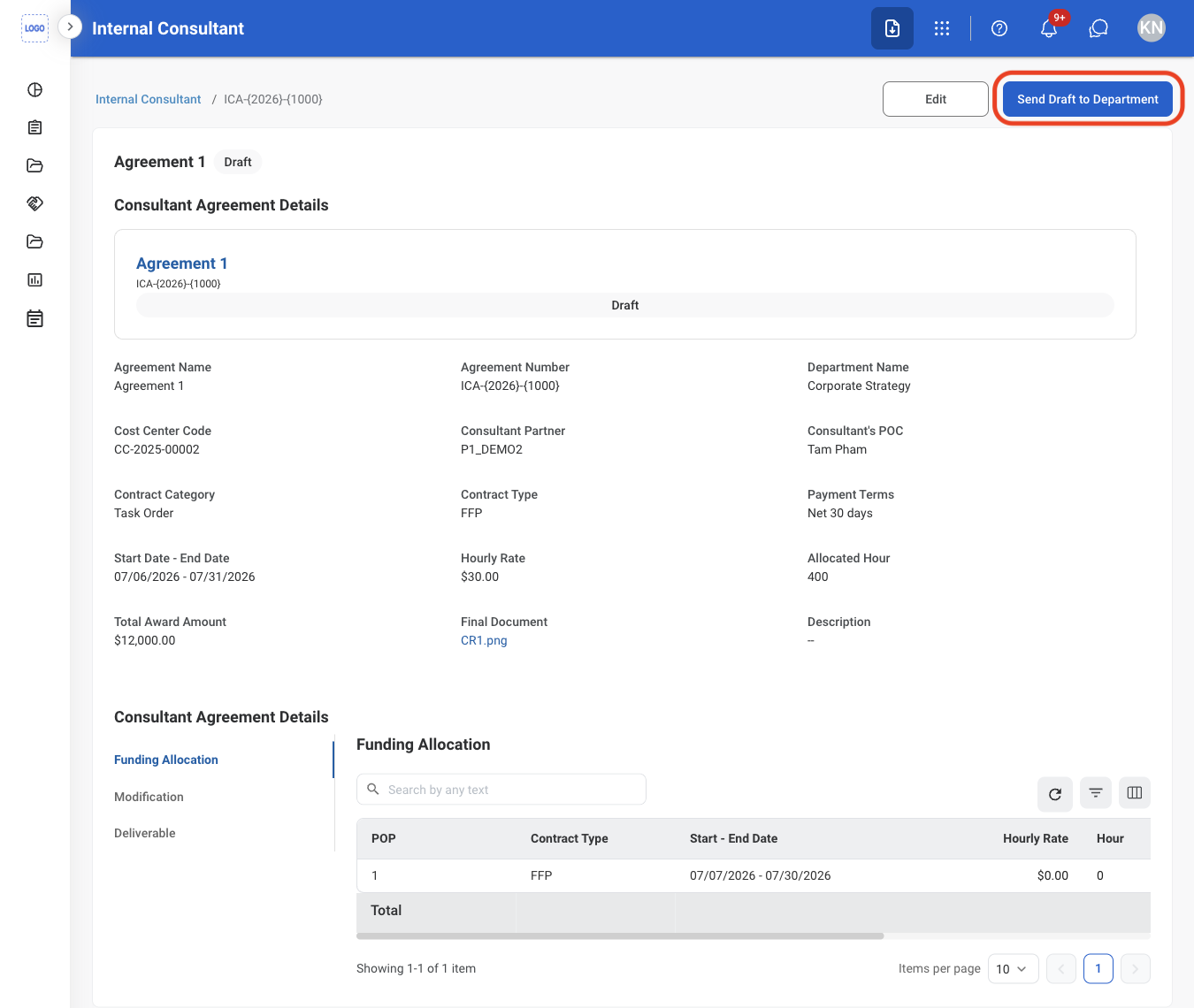Open the calendar sidebar icon

pyautogui.click(x=35, y=318)
